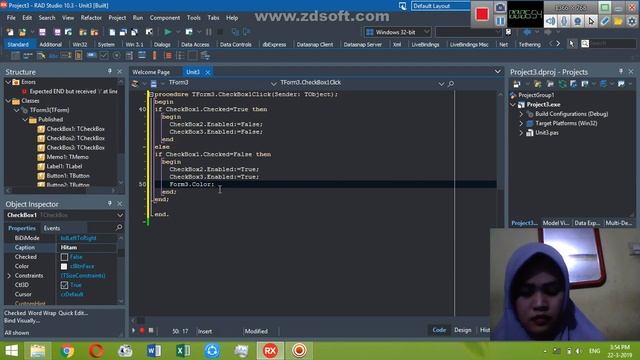The image size is (640, 360).
Task: Toggle the Checked property checkbox
Action: 64,257
